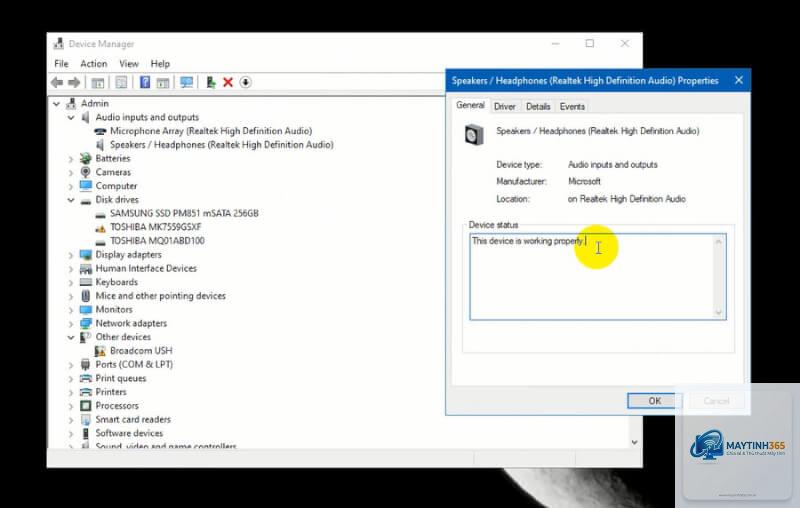Expand the Cameras node
The width and height of the screenshot is (800, 508).
71,172
